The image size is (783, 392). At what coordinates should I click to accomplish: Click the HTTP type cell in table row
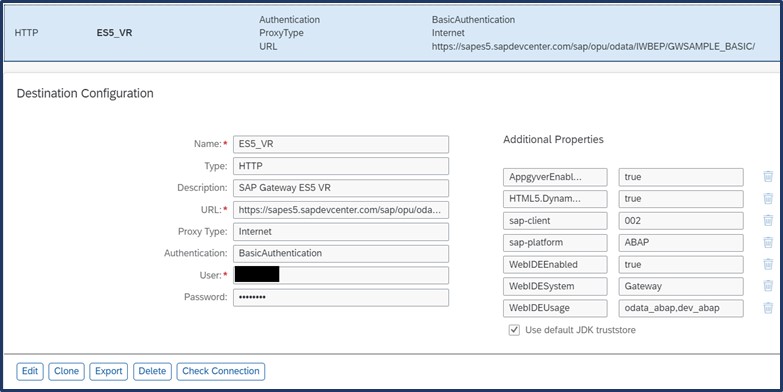[x=26, y=33]
